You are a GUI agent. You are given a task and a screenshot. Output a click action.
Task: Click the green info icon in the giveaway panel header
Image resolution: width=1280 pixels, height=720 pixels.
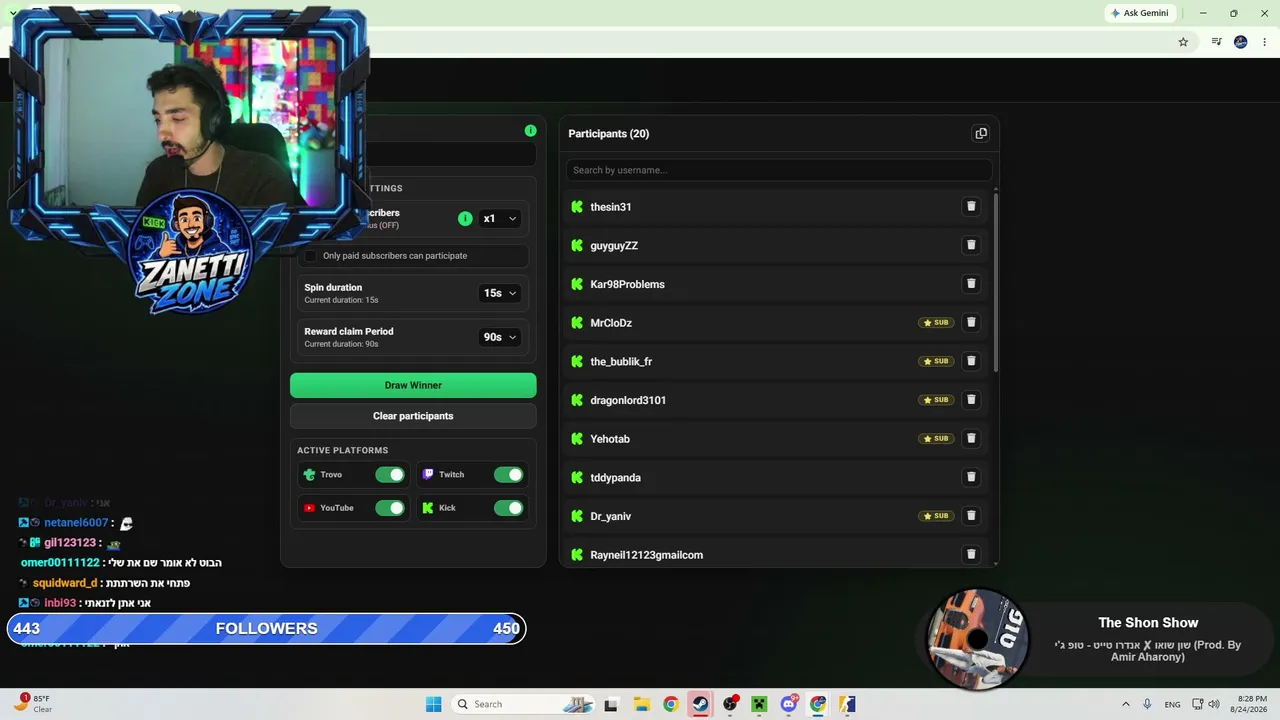pos(530,131)
